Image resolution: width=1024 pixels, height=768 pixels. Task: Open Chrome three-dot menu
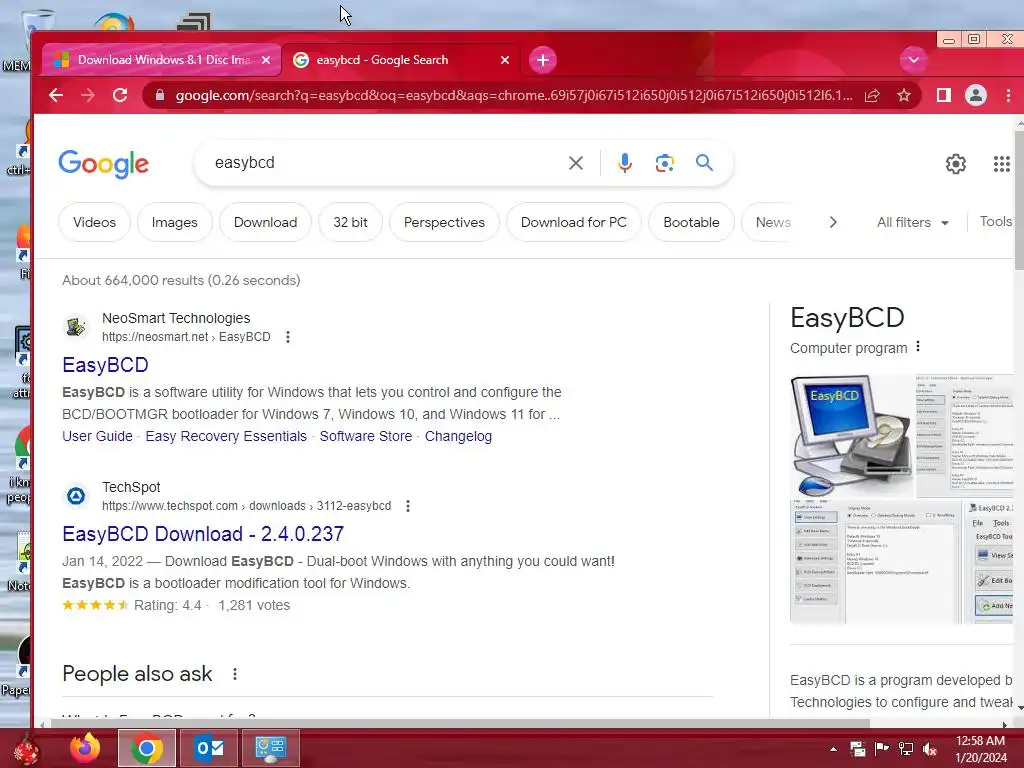1008,95
